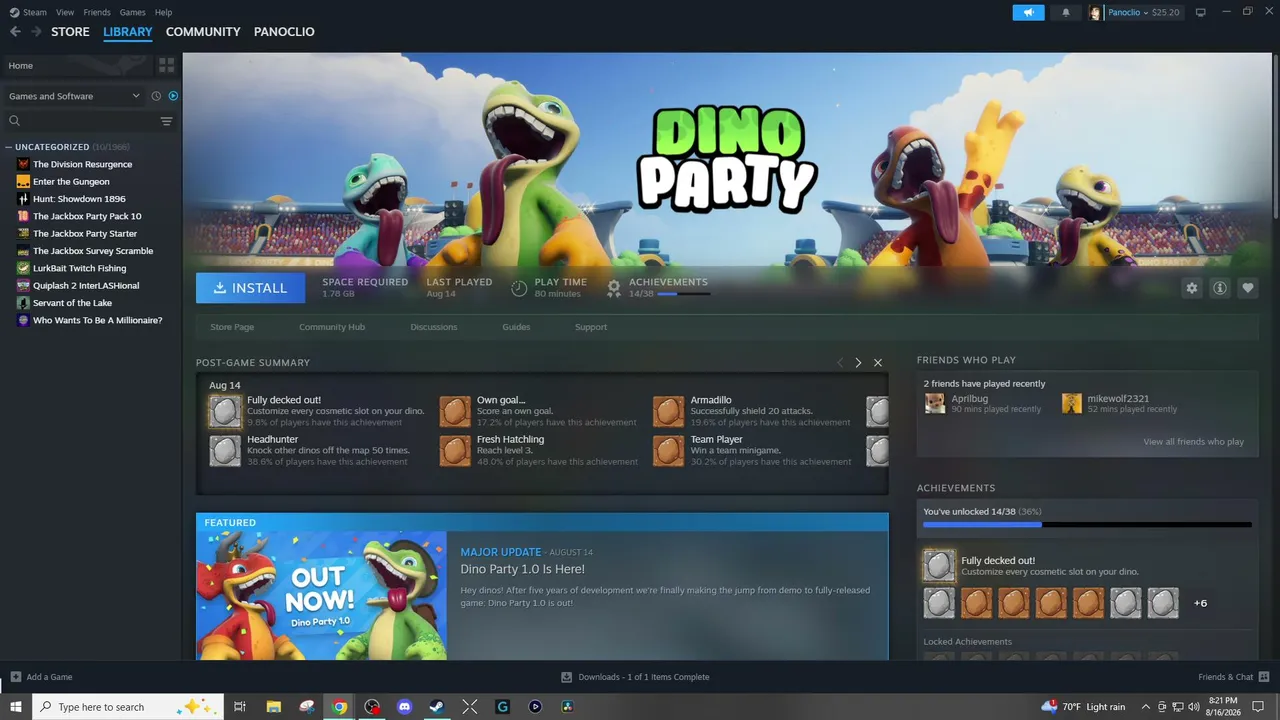The image size is (1280, 720).
Task: Open Aprilbug friend avatar
Action: [935, 403]
